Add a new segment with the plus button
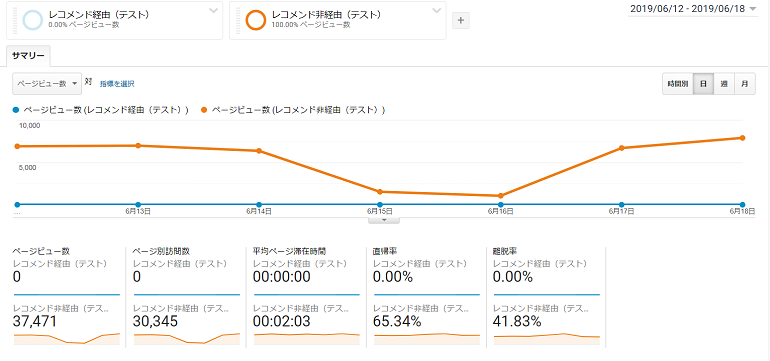This screenshot has width=770, height=361. pos(461,21)
